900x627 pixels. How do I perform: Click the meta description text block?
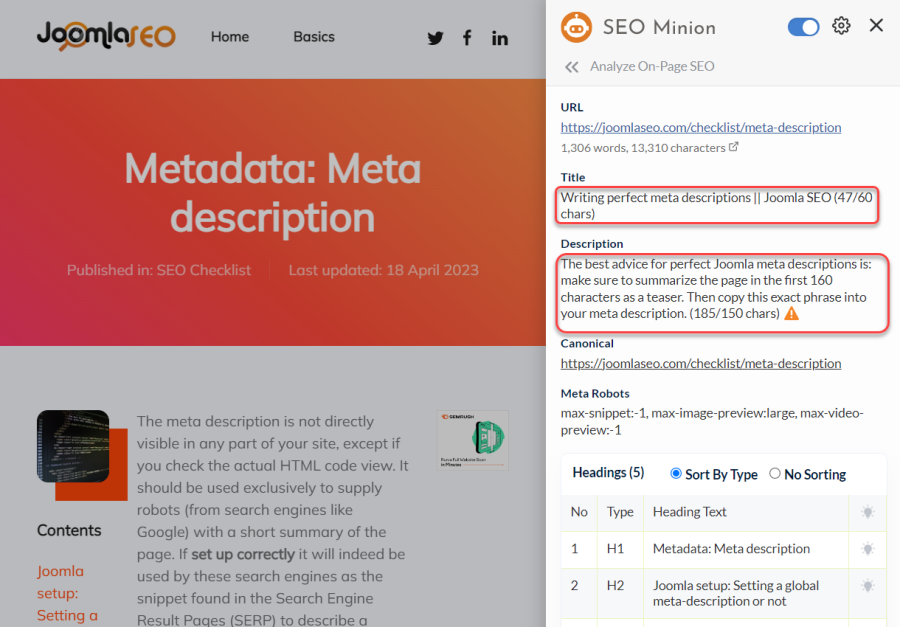pyautogui.click(x=716, y=289)
